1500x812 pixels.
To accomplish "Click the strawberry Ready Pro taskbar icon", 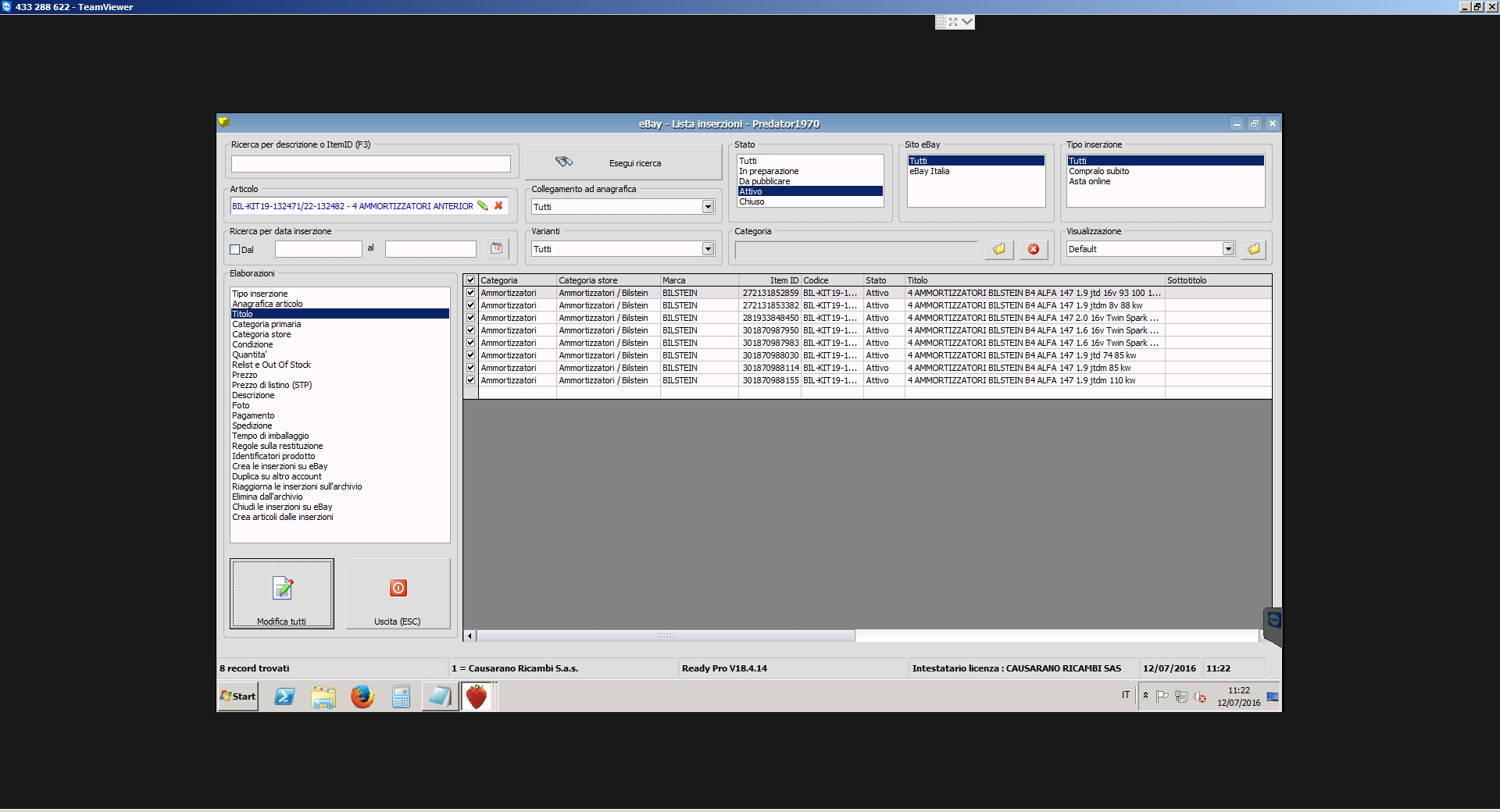I will pyautogui.click(x=476, y=696).
